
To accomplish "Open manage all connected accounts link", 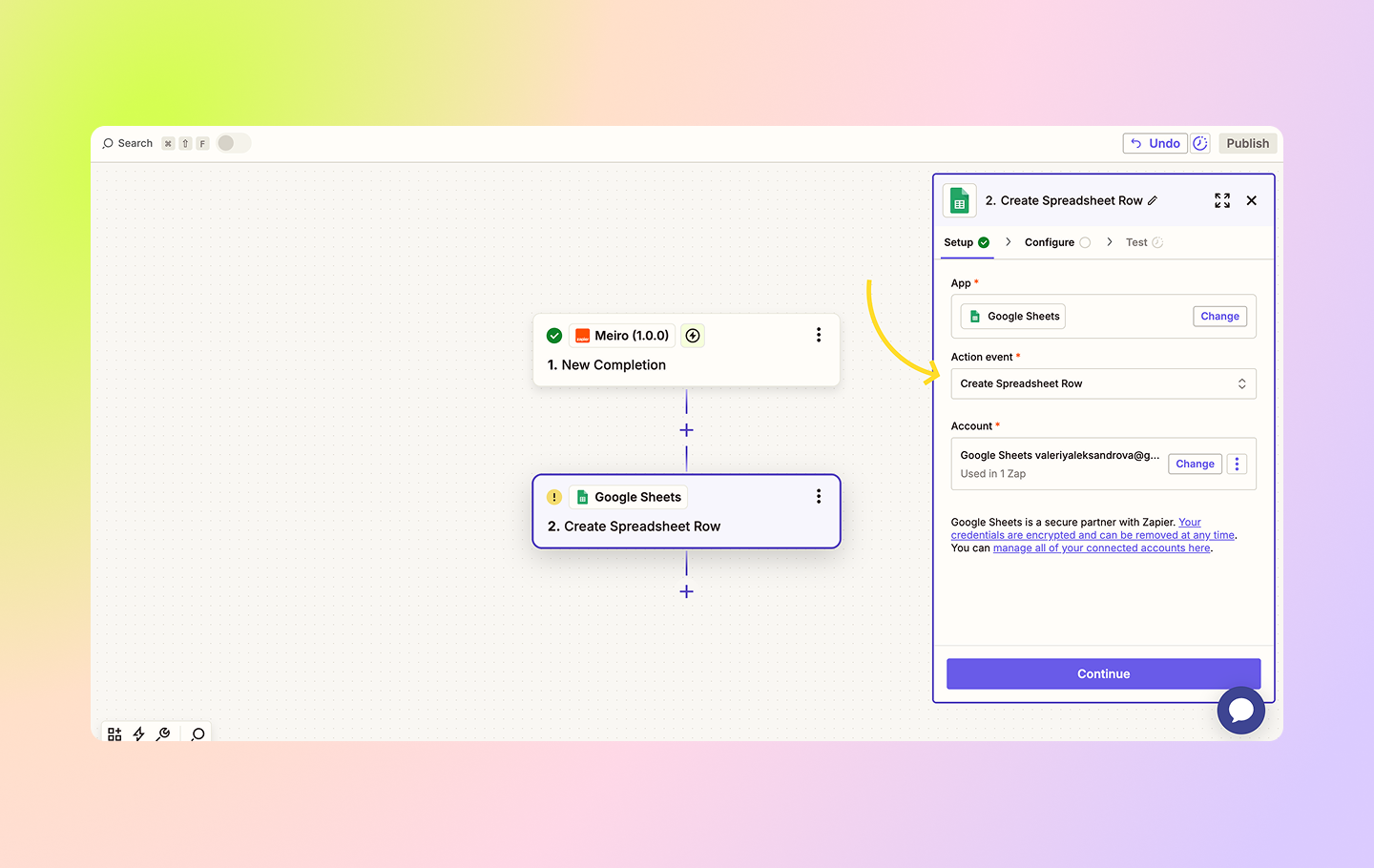I will pos(1101,548).
